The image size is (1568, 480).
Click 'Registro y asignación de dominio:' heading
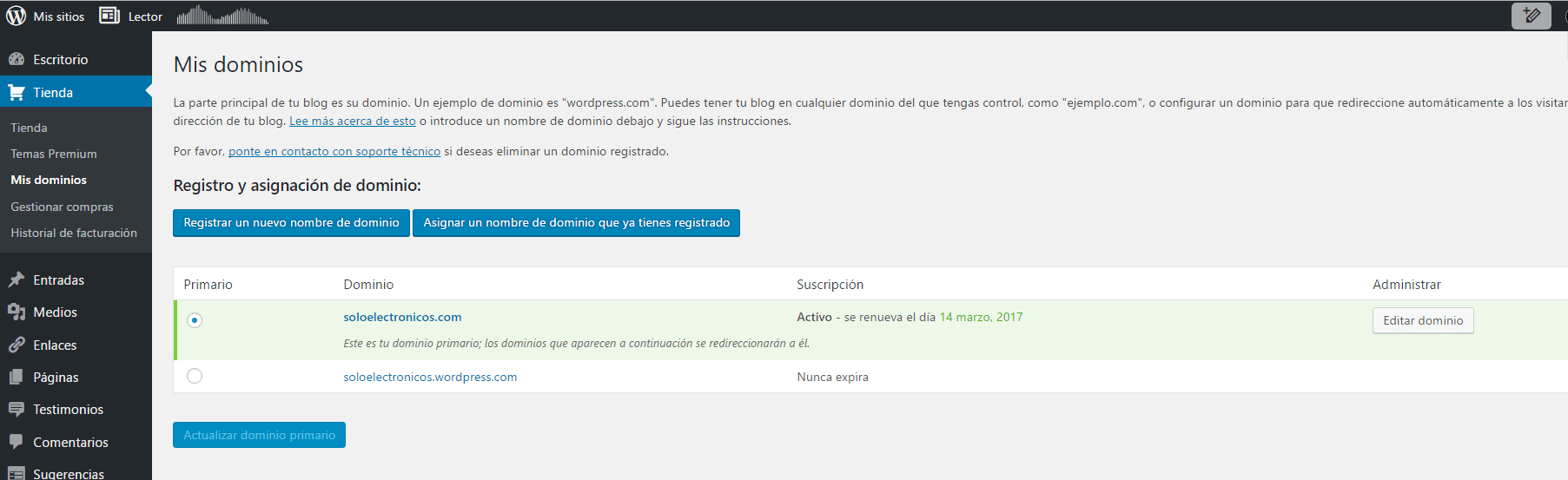coord(297,185)
